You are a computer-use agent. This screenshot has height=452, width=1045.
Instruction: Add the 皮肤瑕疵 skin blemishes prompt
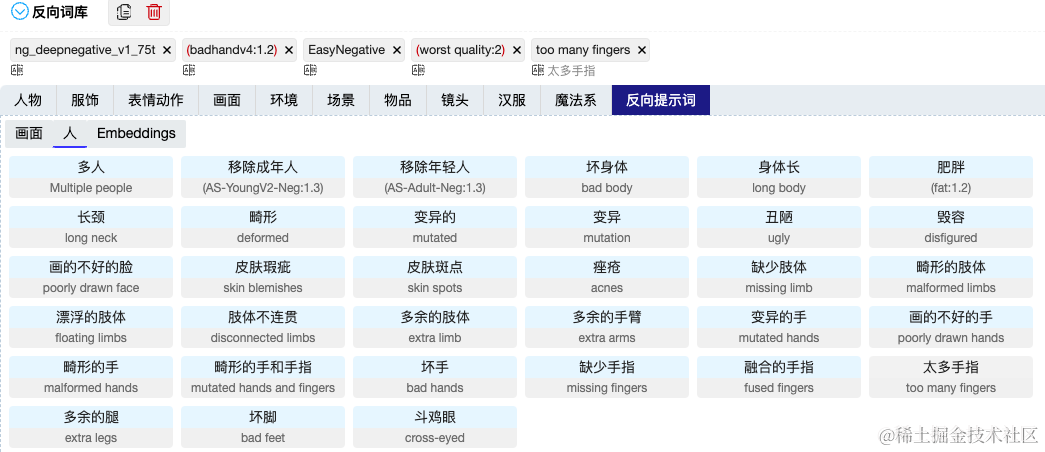coord(263,277)
